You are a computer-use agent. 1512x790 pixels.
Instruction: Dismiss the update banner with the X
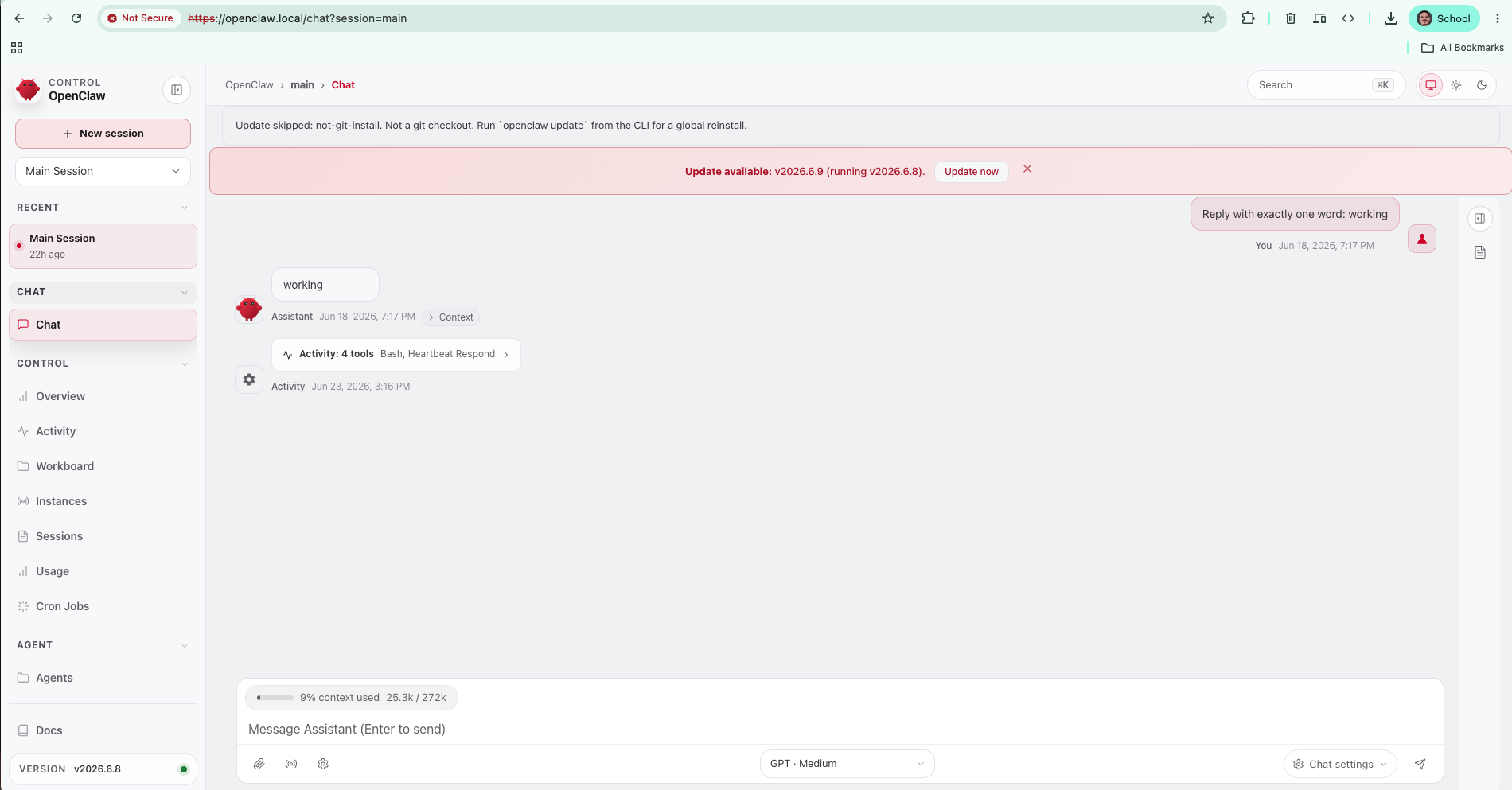[1027, 169]
